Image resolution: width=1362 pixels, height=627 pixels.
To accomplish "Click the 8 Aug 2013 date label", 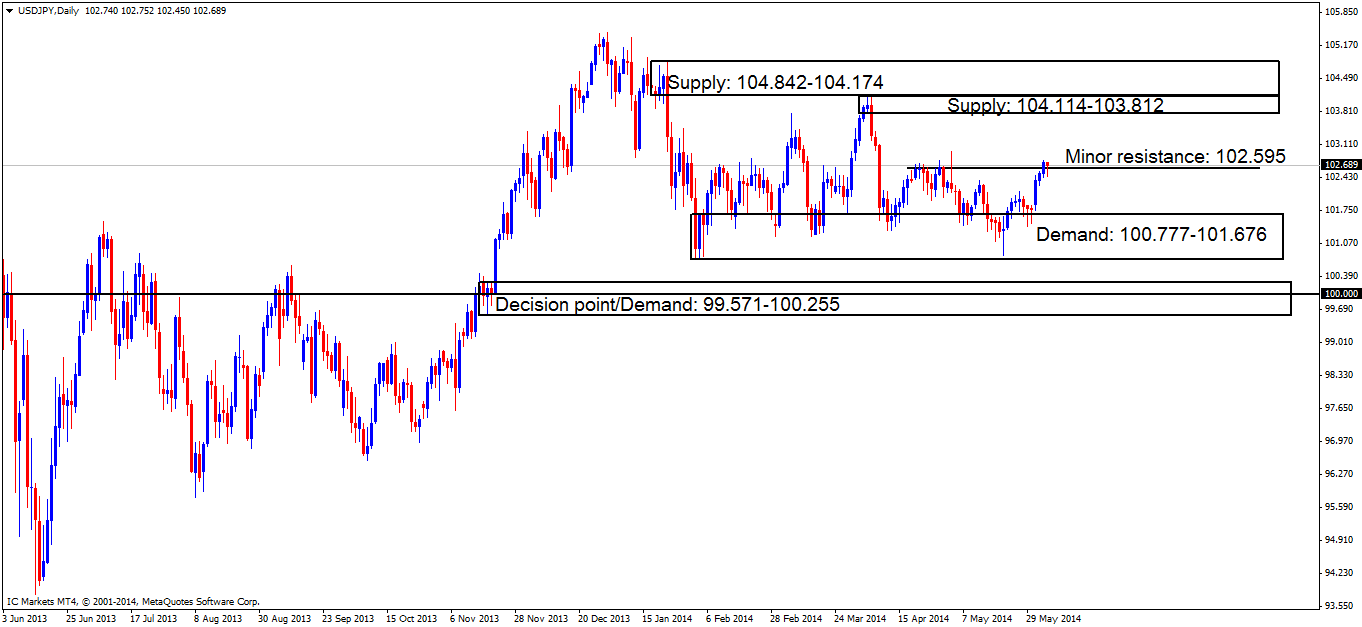I will tap(218, 619).
